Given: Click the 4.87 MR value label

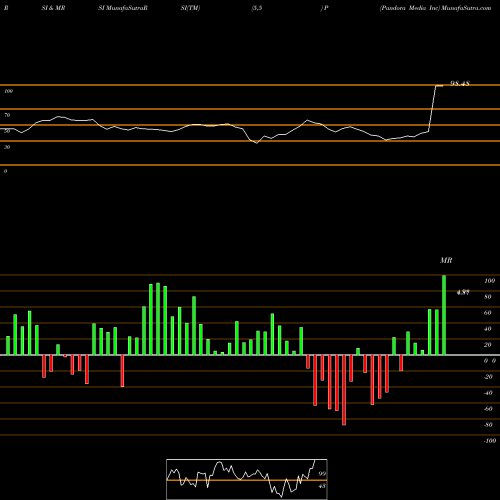Looking at the screenshot, I should (463, 292).
